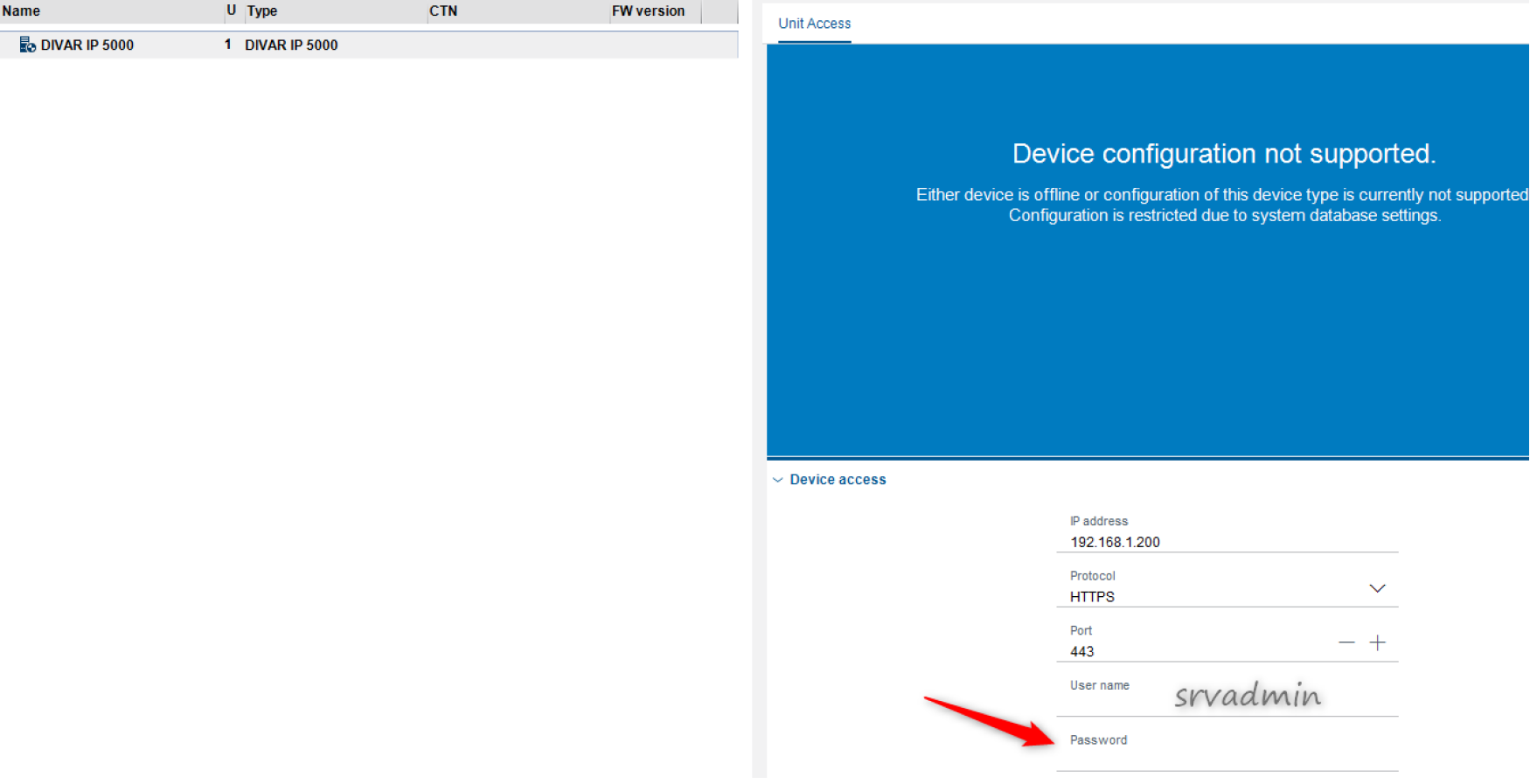Collapse the Device access section chevron
Viewport: 1530px width, 784px height.
(x=777, y=480)
